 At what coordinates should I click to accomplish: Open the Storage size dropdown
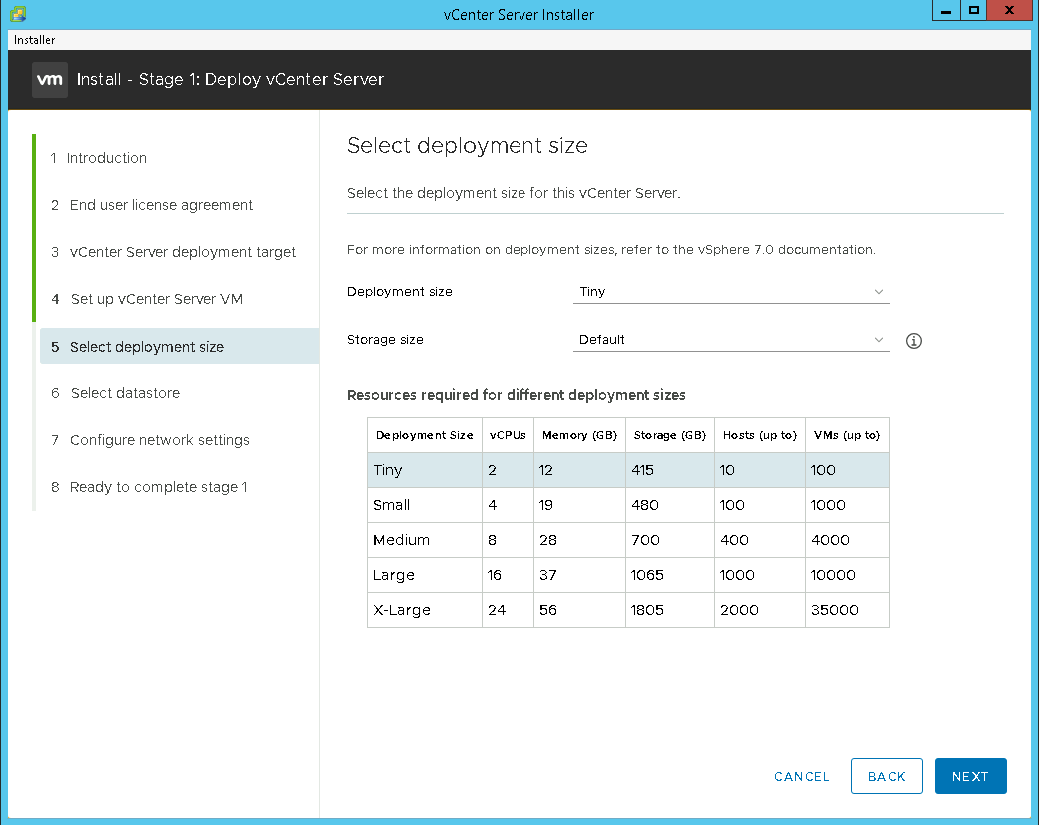730,340
